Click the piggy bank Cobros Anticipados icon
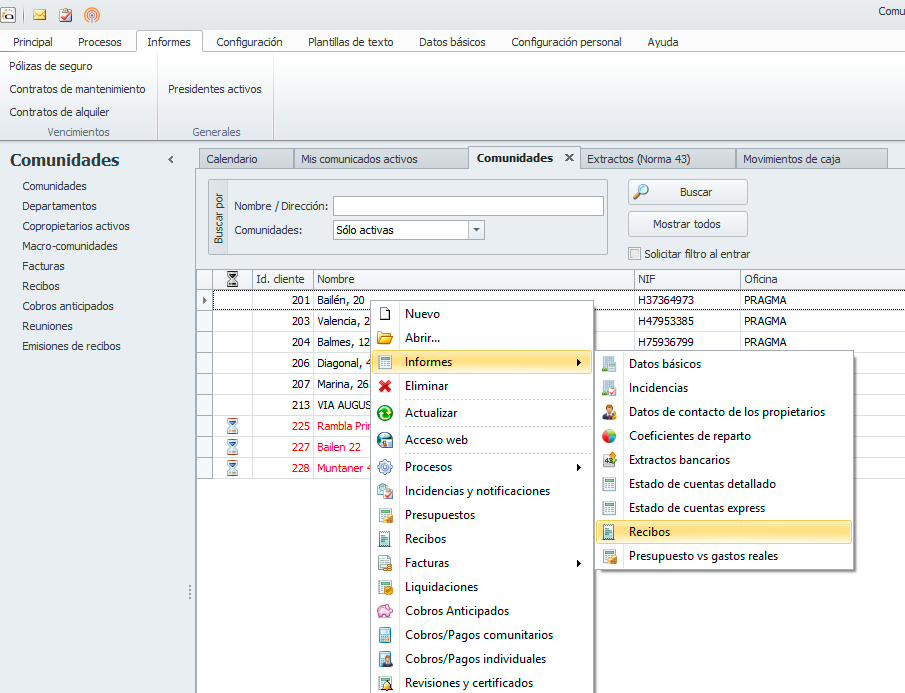The image size is (905, 693). pyautogui.click(x=385, y=611)
